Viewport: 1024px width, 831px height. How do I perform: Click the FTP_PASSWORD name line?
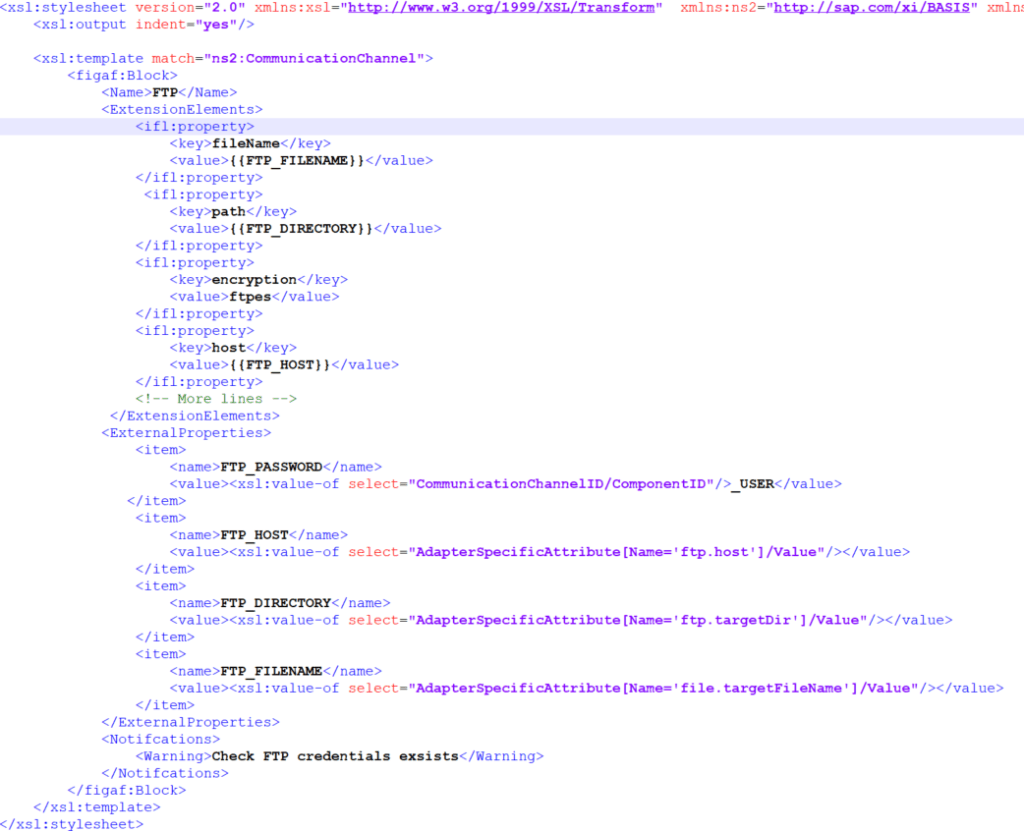pos(276,466)
